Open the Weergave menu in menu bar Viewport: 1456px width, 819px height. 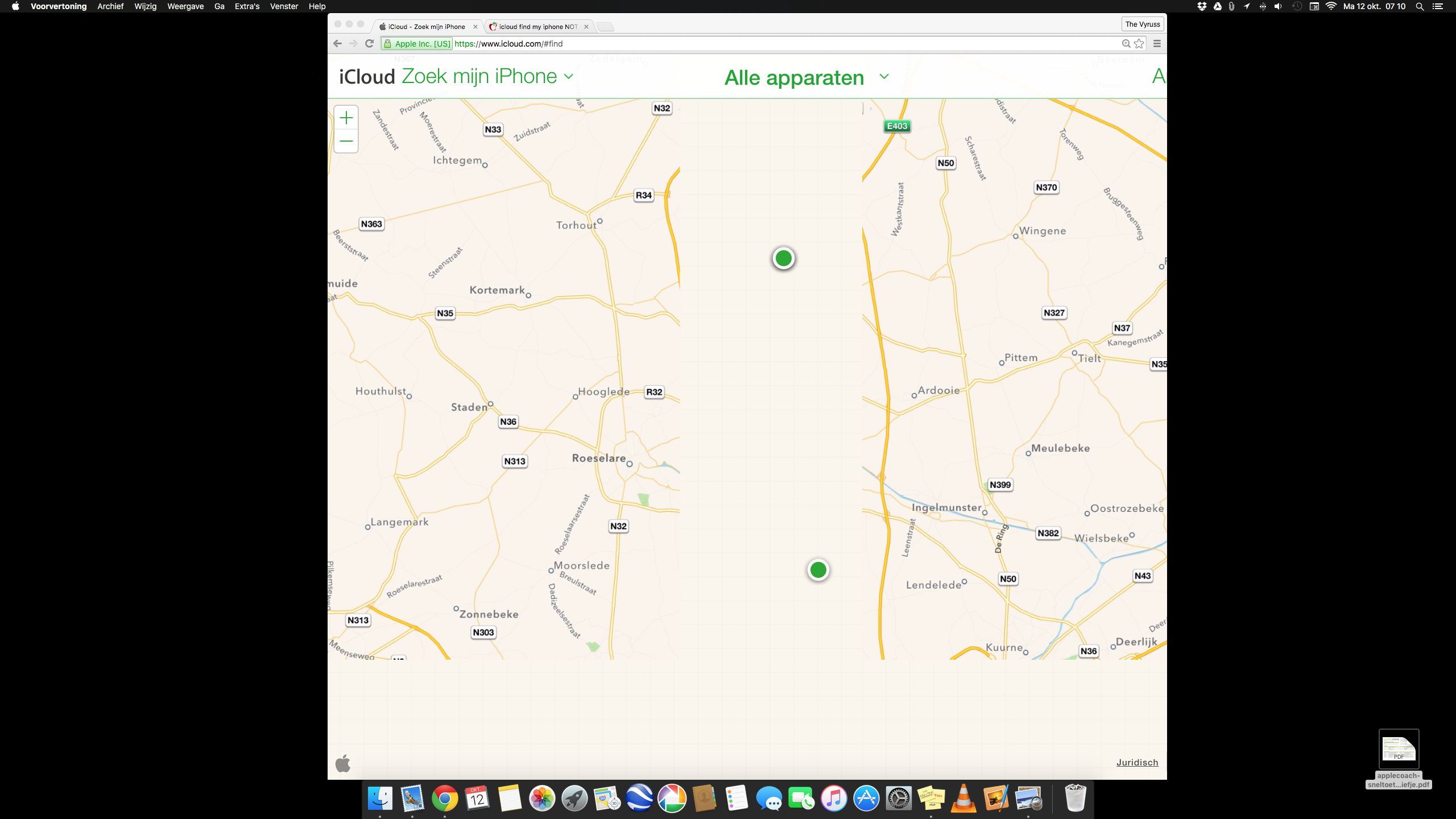pos(185,6)
